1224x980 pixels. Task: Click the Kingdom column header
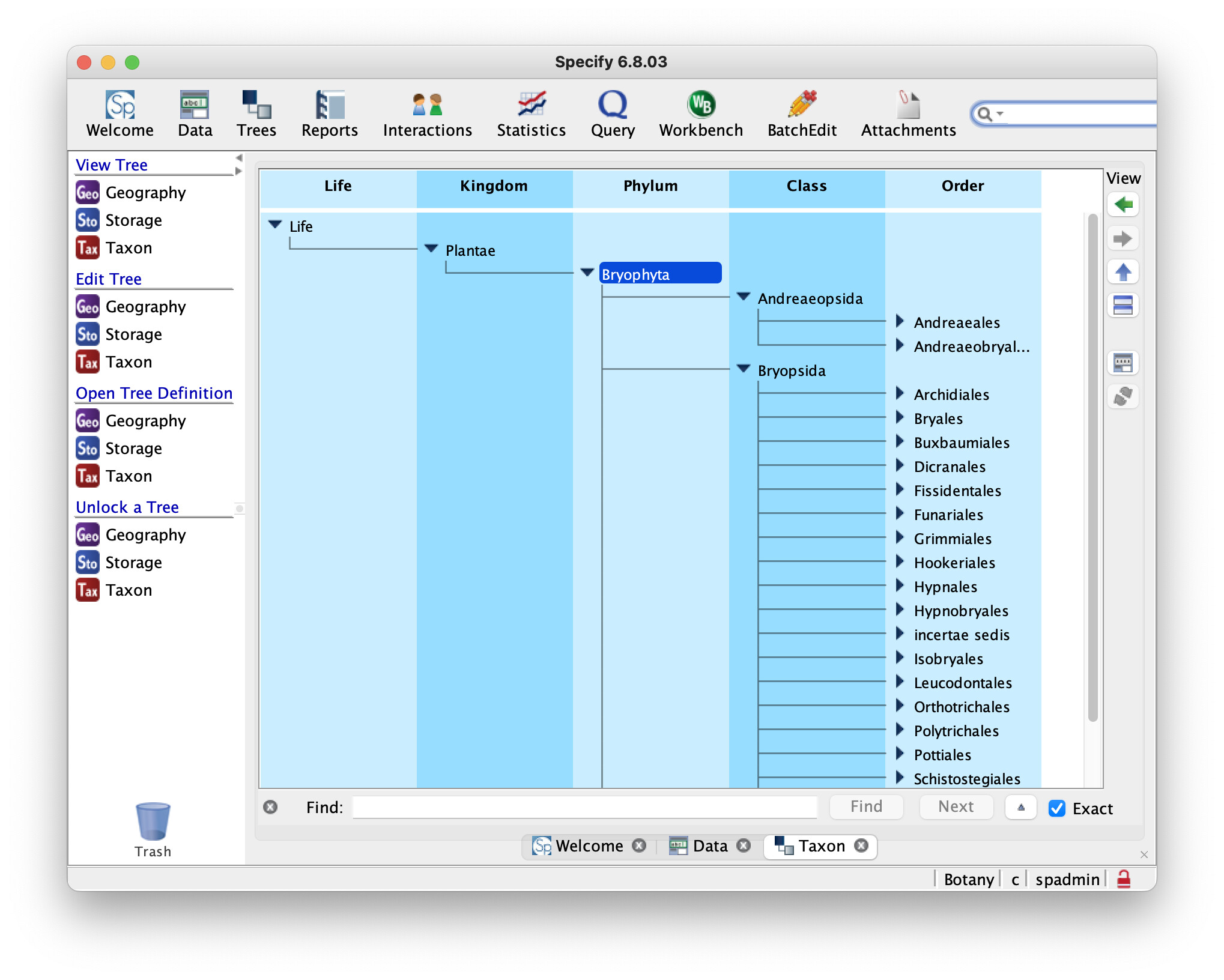[x=494, y=186]
